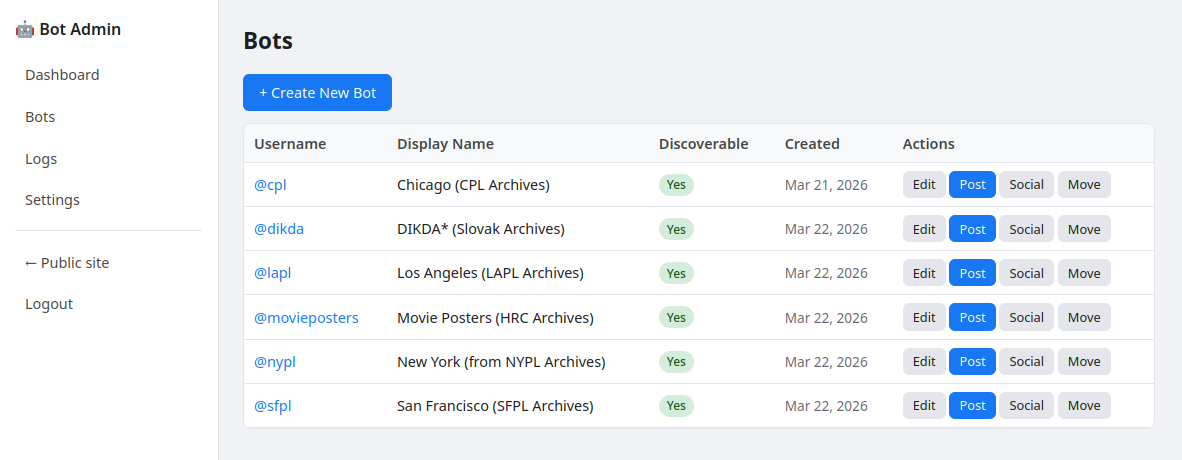Go to Bots section in sidebar
Viewport: 1182px width, 460px height.
click(40, 117)
